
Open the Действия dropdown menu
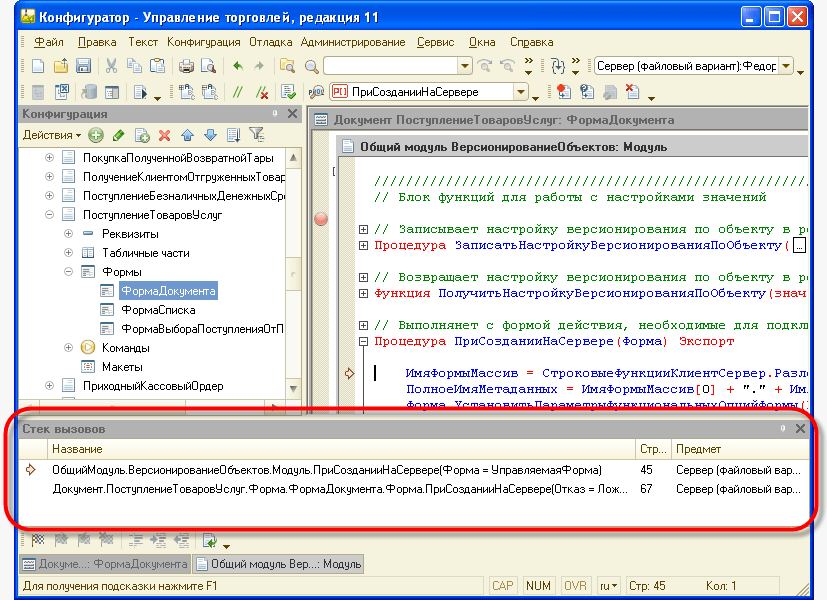pyautogui.click(x=52, y=136)
